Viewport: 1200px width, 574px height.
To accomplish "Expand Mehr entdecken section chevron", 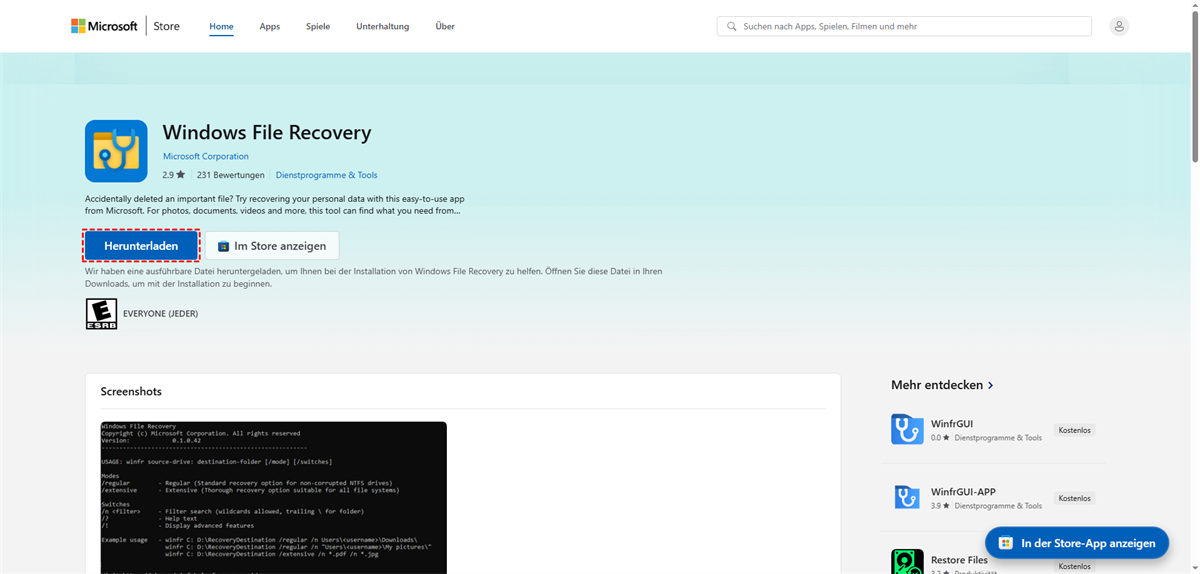I will (x=991, y=385).
